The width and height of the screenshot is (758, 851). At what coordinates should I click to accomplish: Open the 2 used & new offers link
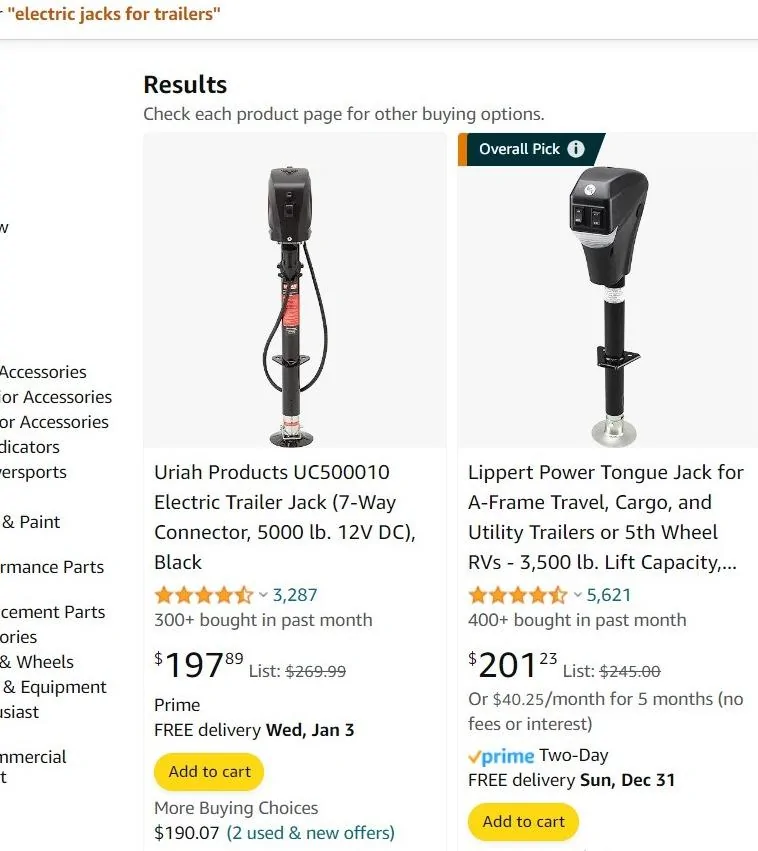pyautogui.click(x=310, y=833)
